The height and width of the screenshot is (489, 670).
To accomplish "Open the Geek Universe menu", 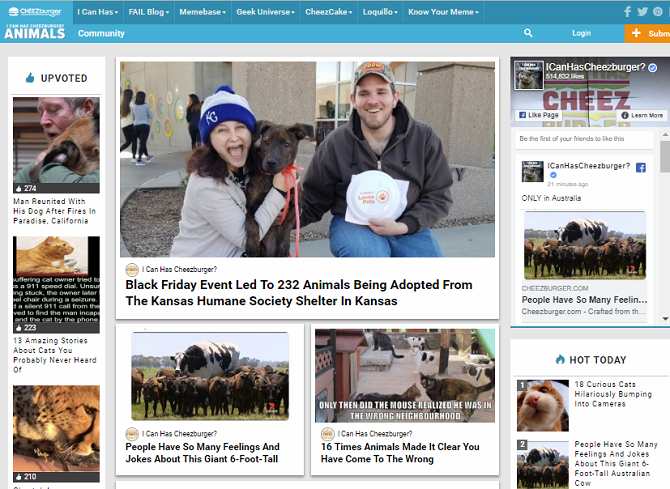I will (265, 12).
